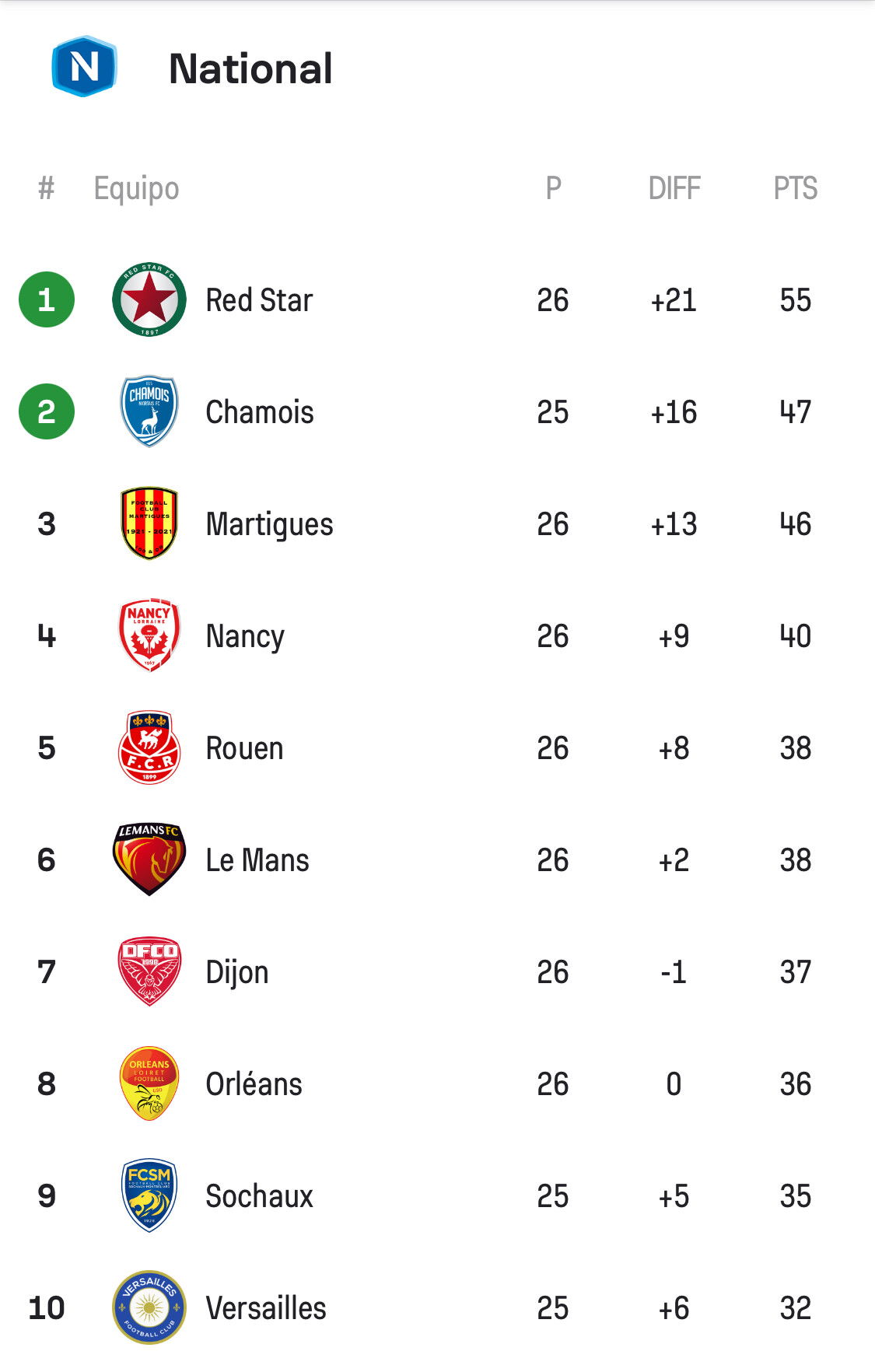Click the National league title
The image size is (875, 1372).
[x=250, y=68]
